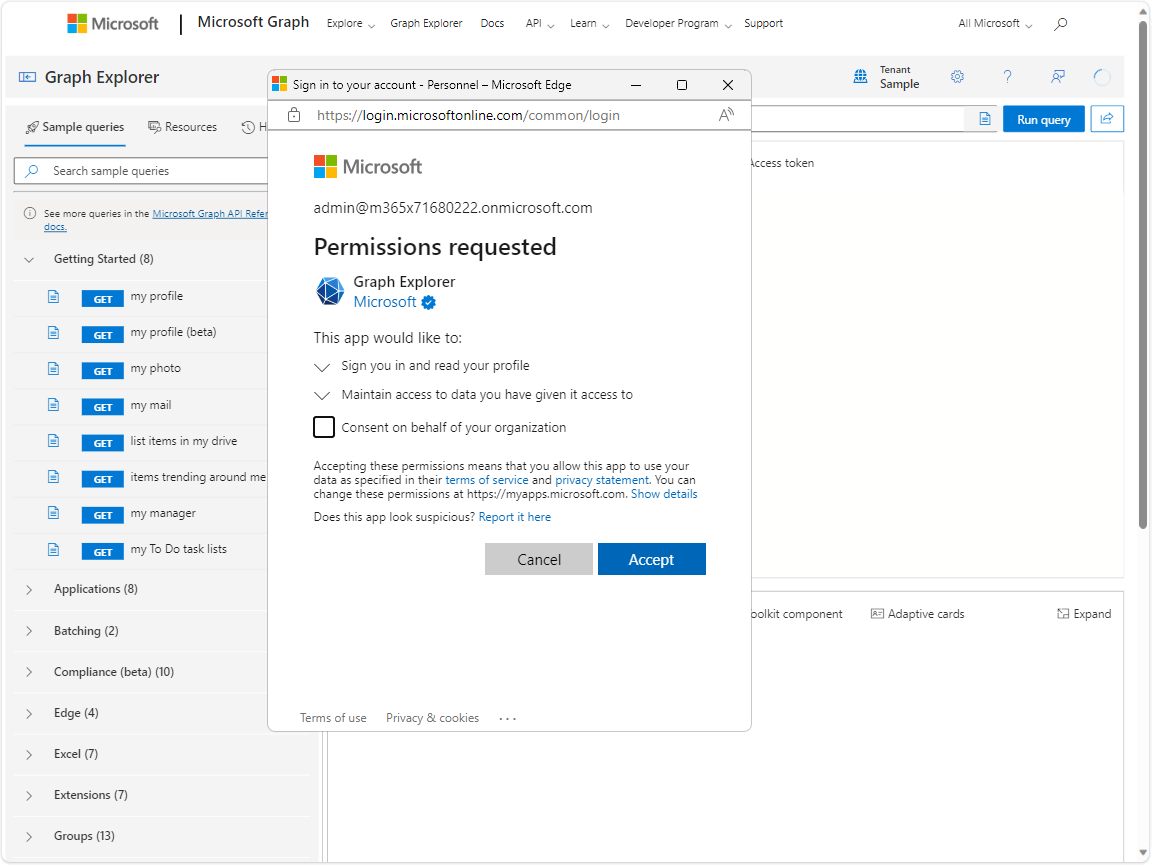The image size is (1152, 865).
Task: Click the feedback person icon
Action: (x=1058, y=76)
